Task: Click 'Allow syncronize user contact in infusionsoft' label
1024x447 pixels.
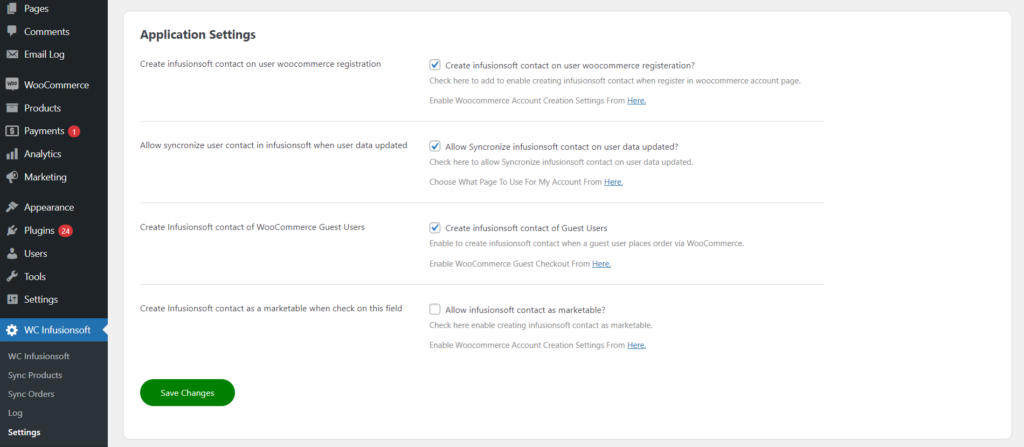Action: (x=274, y=145)
